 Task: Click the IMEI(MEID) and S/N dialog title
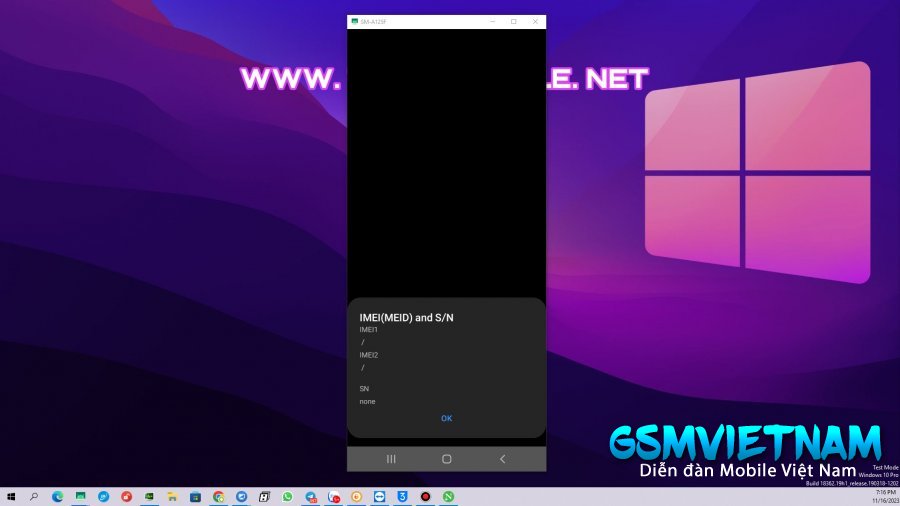tap(406, 317)
